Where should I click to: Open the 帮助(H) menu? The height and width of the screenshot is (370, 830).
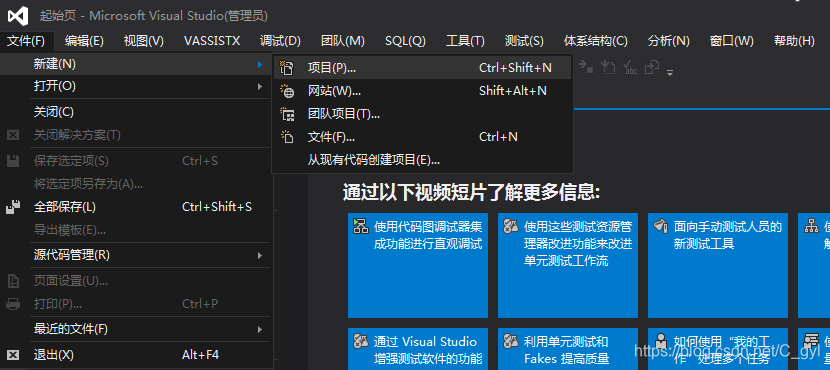coord(794,41)
